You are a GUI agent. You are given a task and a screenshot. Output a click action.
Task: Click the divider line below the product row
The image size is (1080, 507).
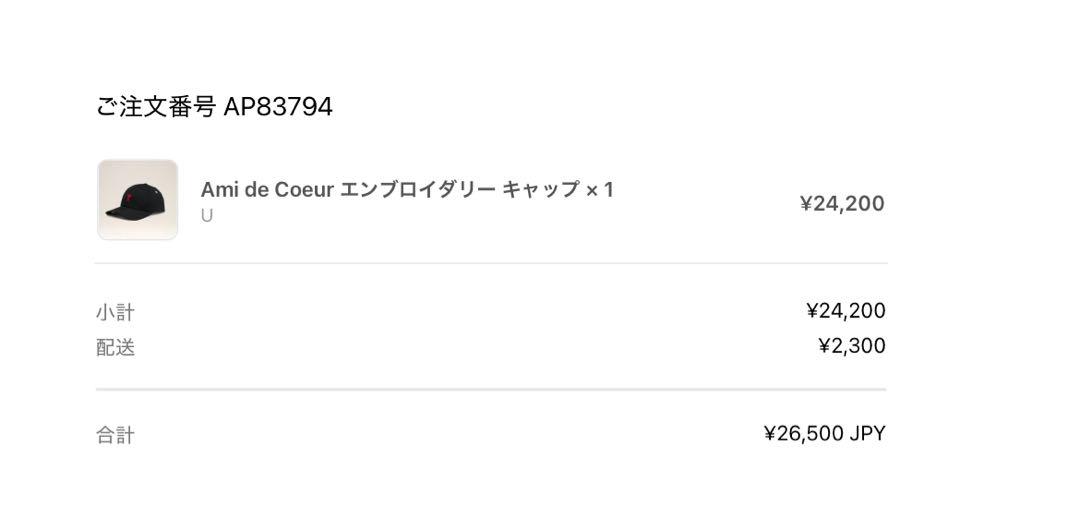point(491,263)
